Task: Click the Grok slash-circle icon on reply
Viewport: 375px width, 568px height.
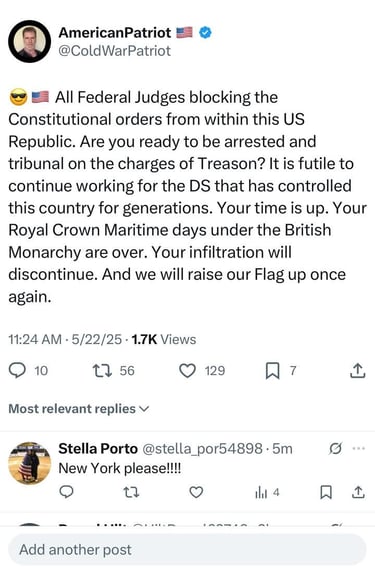Action: point(335,449)
